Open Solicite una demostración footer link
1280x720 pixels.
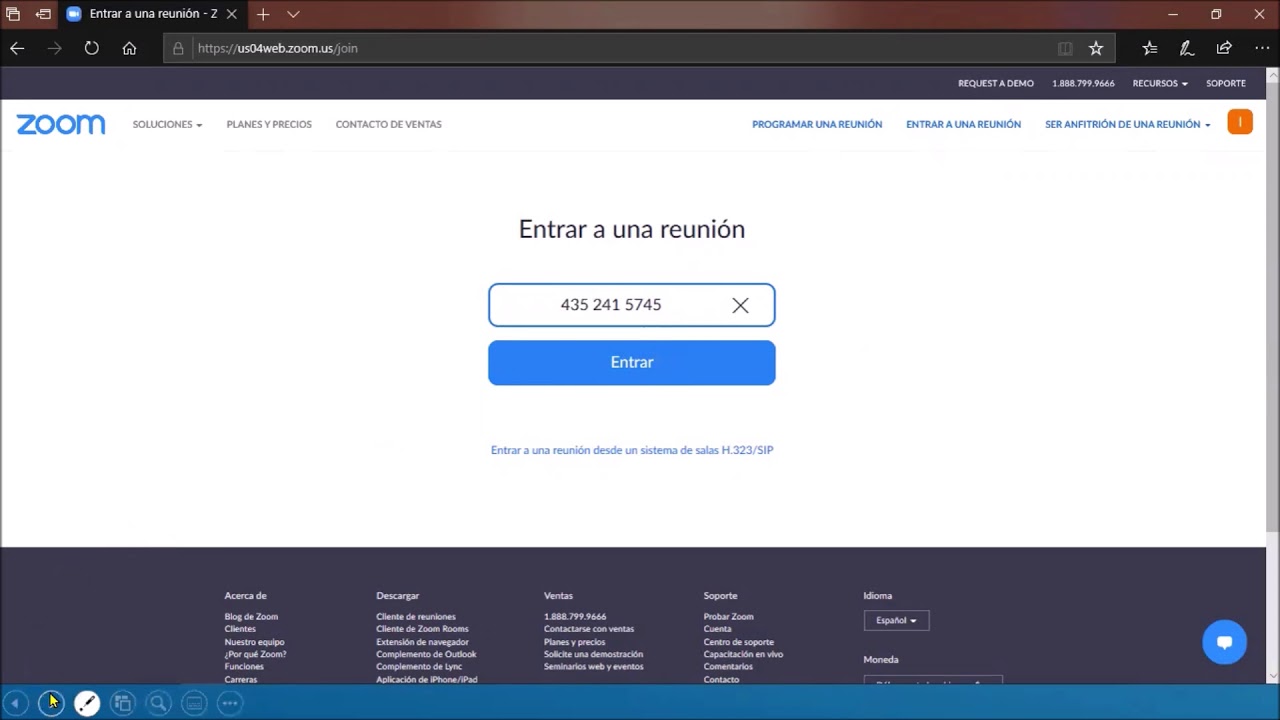[593, 654]
